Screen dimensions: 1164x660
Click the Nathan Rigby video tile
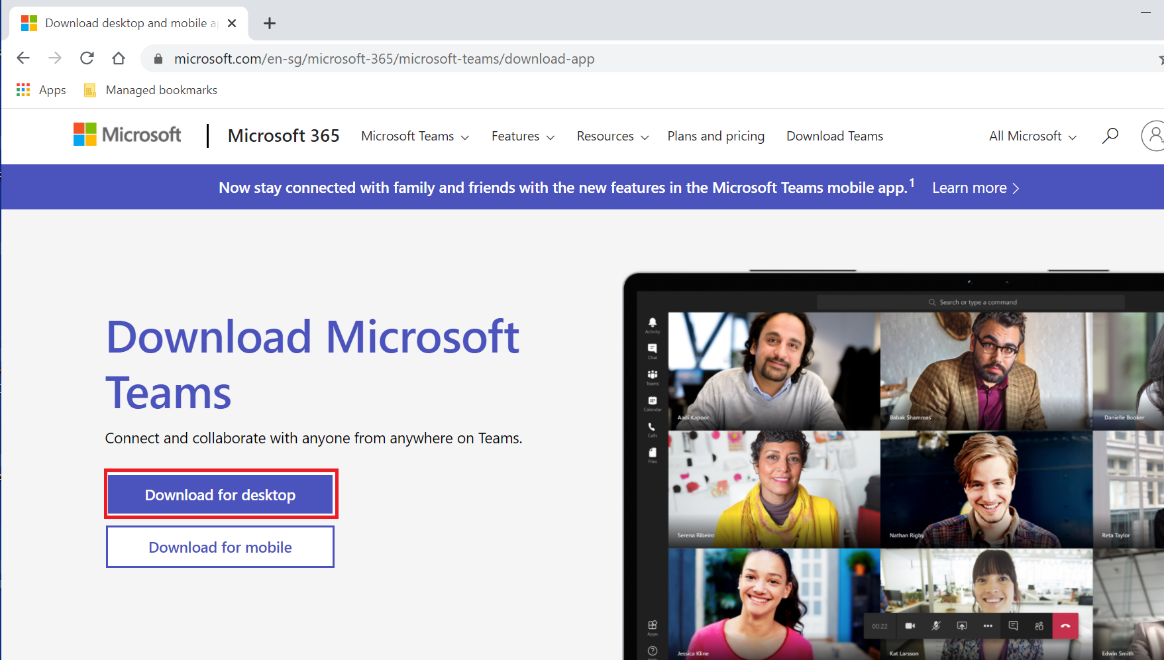(986, 489)
